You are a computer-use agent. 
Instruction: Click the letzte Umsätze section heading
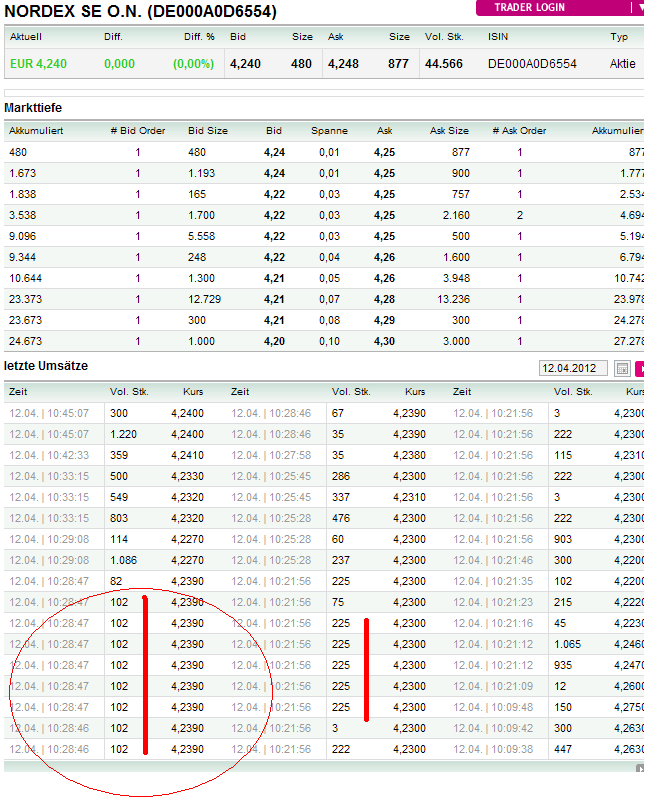tap(46, 366)
